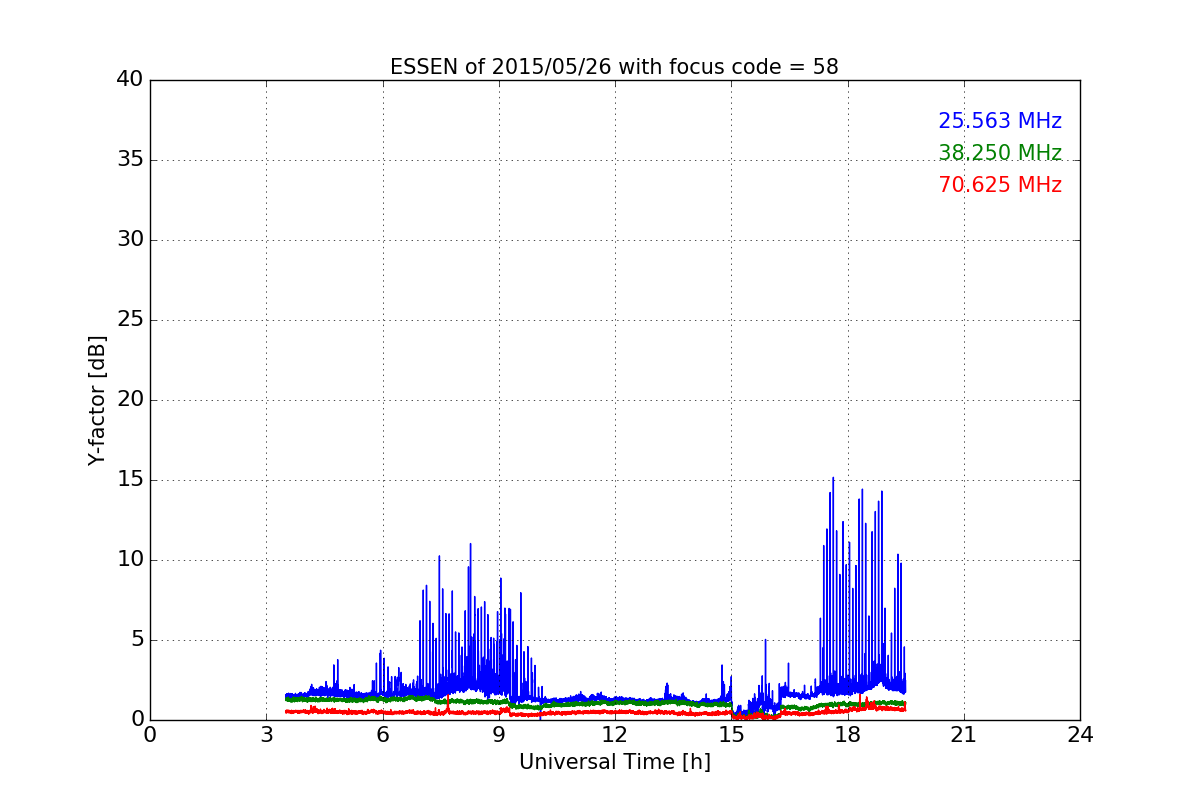Click the 'Y-factor [dB]' axis label
Image resolution: width=1200 pixels, height=800 pixels.
(x=97, y=400)
